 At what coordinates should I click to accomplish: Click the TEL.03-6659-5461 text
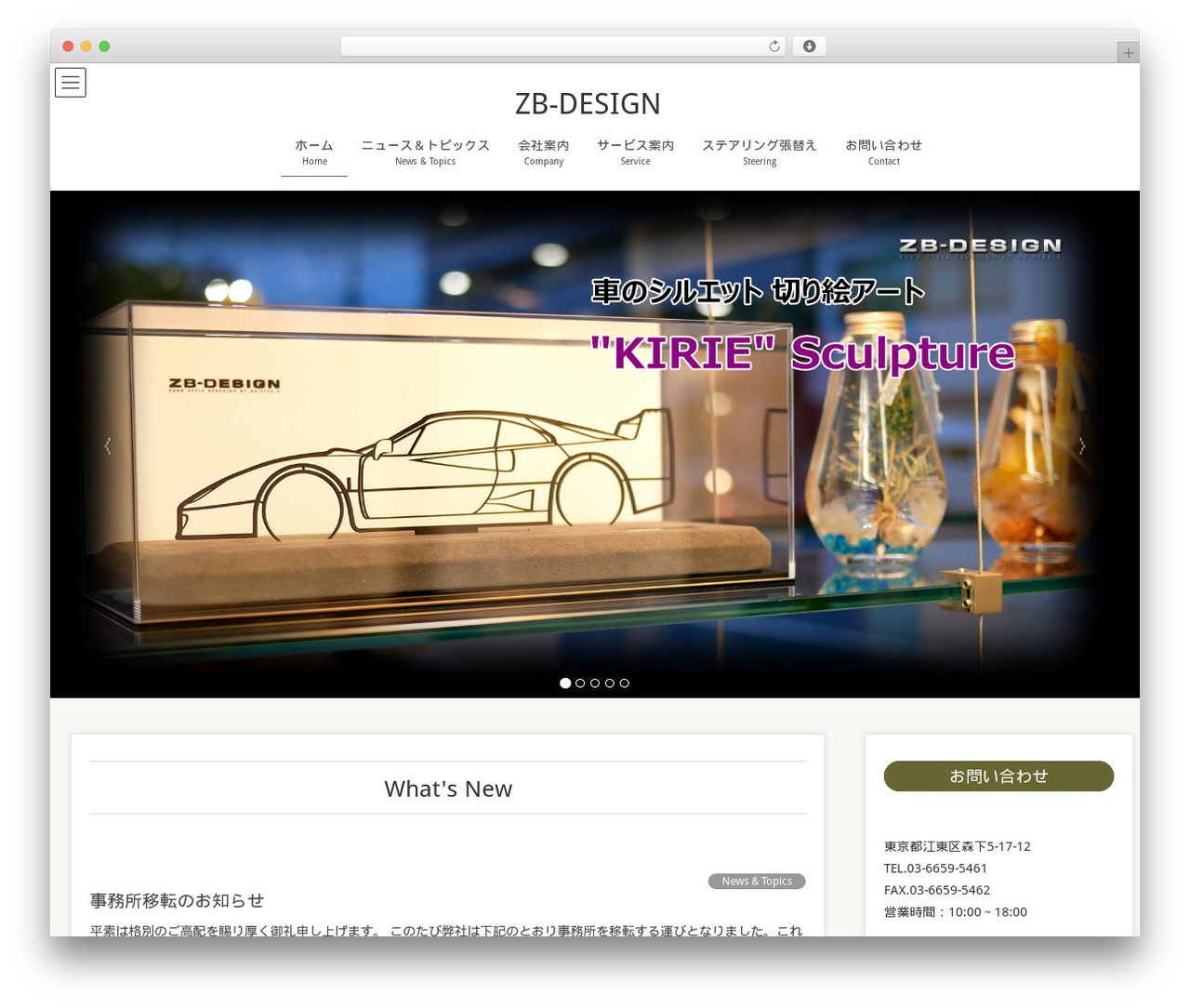[x=935, y=869]
